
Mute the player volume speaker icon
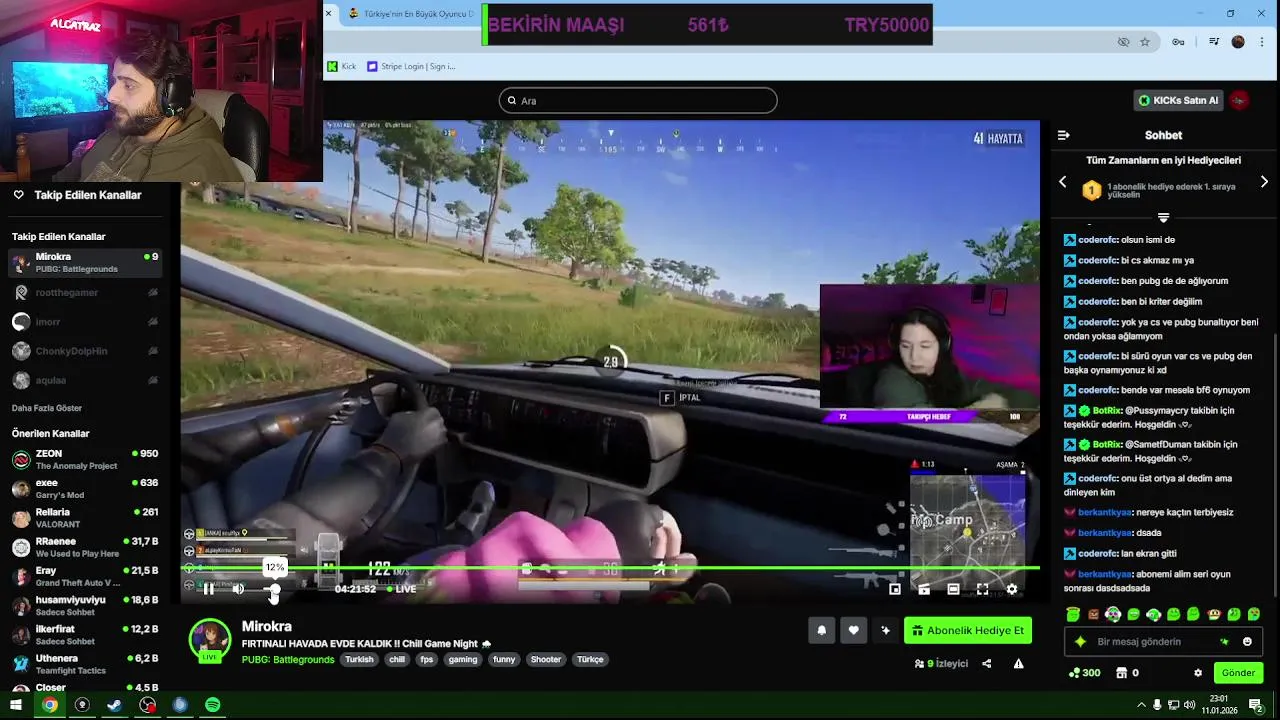pyautogui.click(x=238, y=589)
